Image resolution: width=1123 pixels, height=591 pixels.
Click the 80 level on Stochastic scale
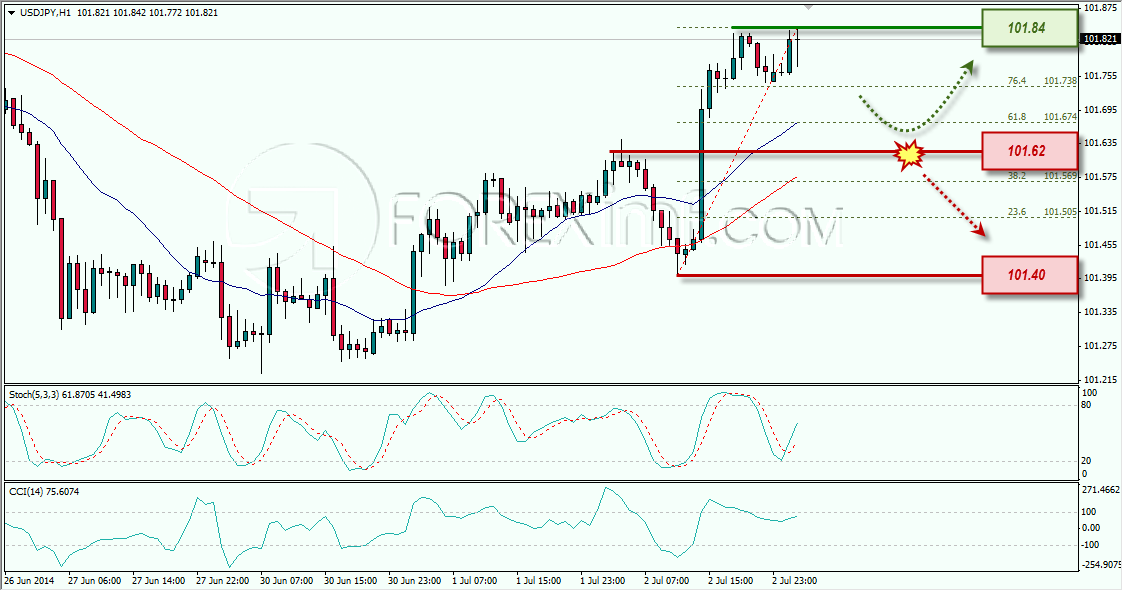pos(1086,405)
